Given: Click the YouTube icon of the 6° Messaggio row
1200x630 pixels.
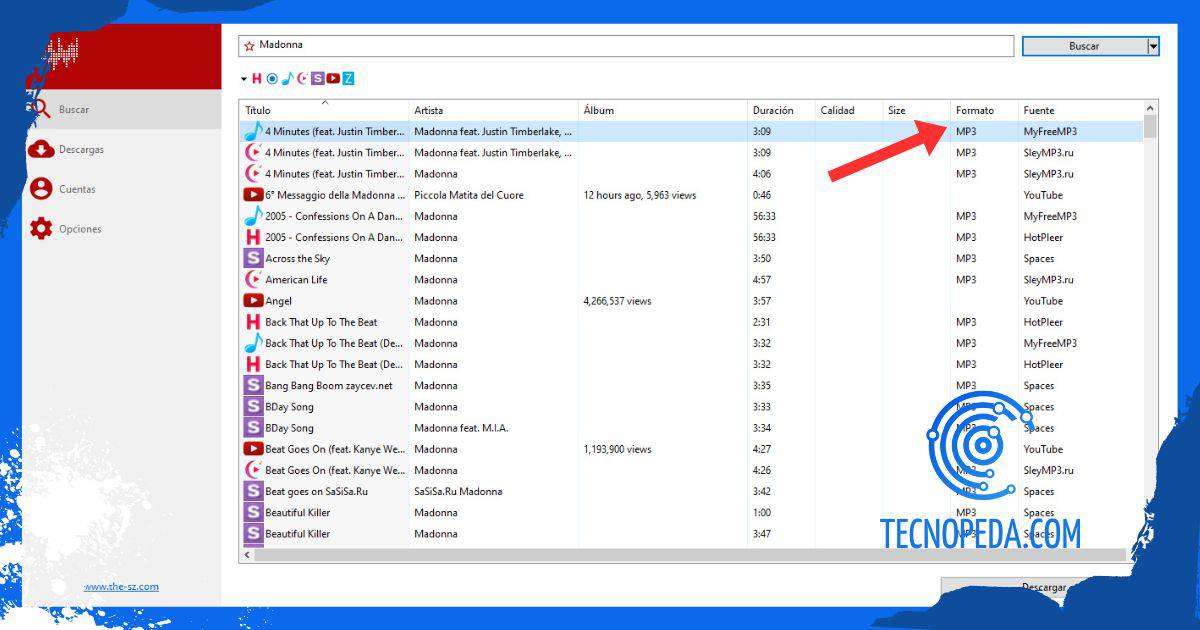Looking at the screenshot, I should click(x=253, y=195).
